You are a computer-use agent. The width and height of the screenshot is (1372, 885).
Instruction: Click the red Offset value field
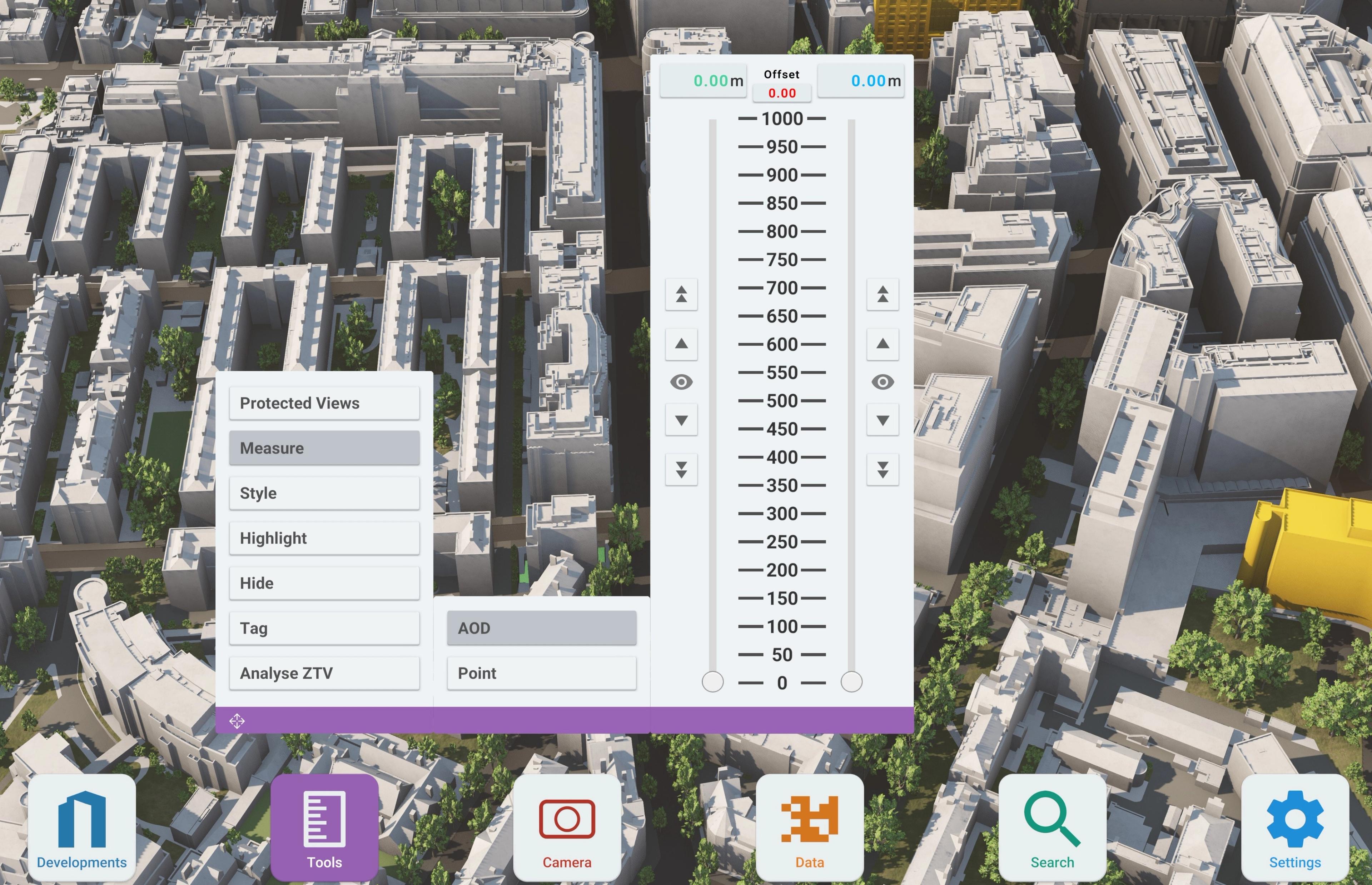782,93
